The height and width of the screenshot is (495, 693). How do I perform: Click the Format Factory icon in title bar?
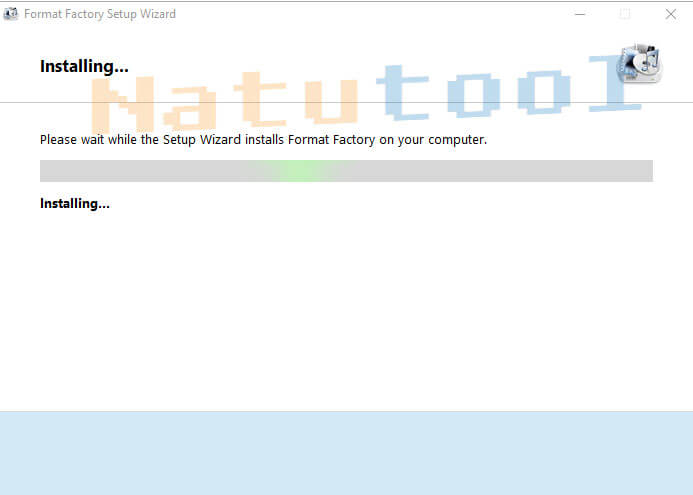(x=11, y=14)
